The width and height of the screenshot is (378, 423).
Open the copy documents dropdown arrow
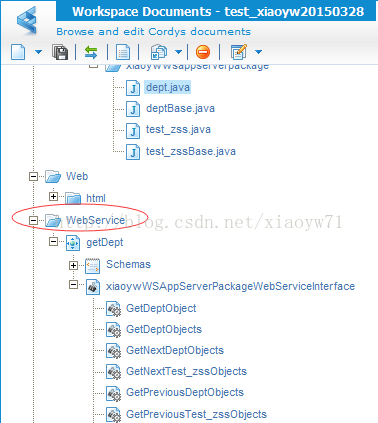point(179,52)
